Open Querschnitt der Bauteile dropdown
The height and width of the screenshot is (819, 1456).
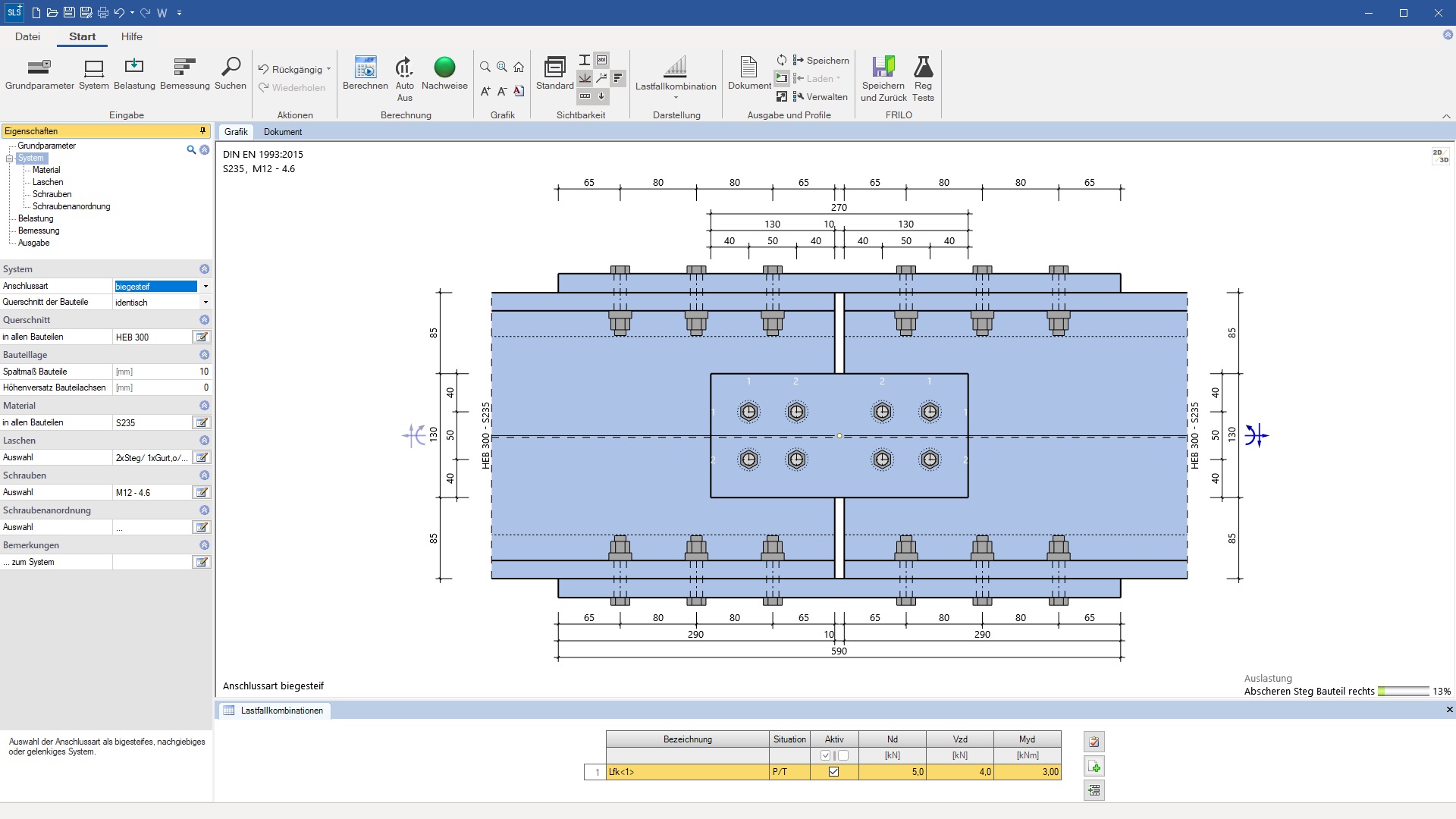coord(206,303)
